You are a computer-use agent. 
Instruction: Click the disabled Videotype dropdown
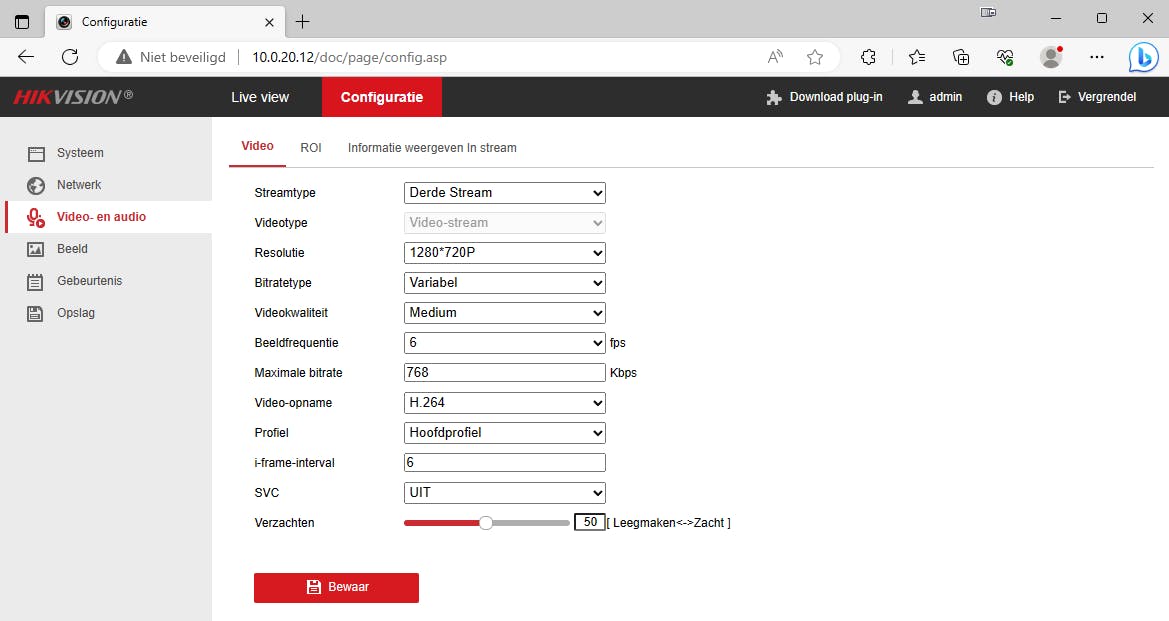point(505,223)
